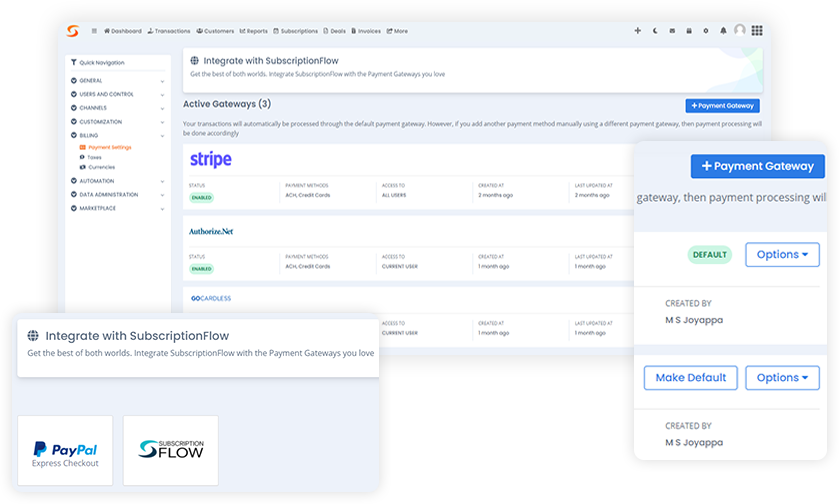Screen dimensions: 839x504
Task: Click the Taxes icon in sidebar
Action: (x=82, y=157)
